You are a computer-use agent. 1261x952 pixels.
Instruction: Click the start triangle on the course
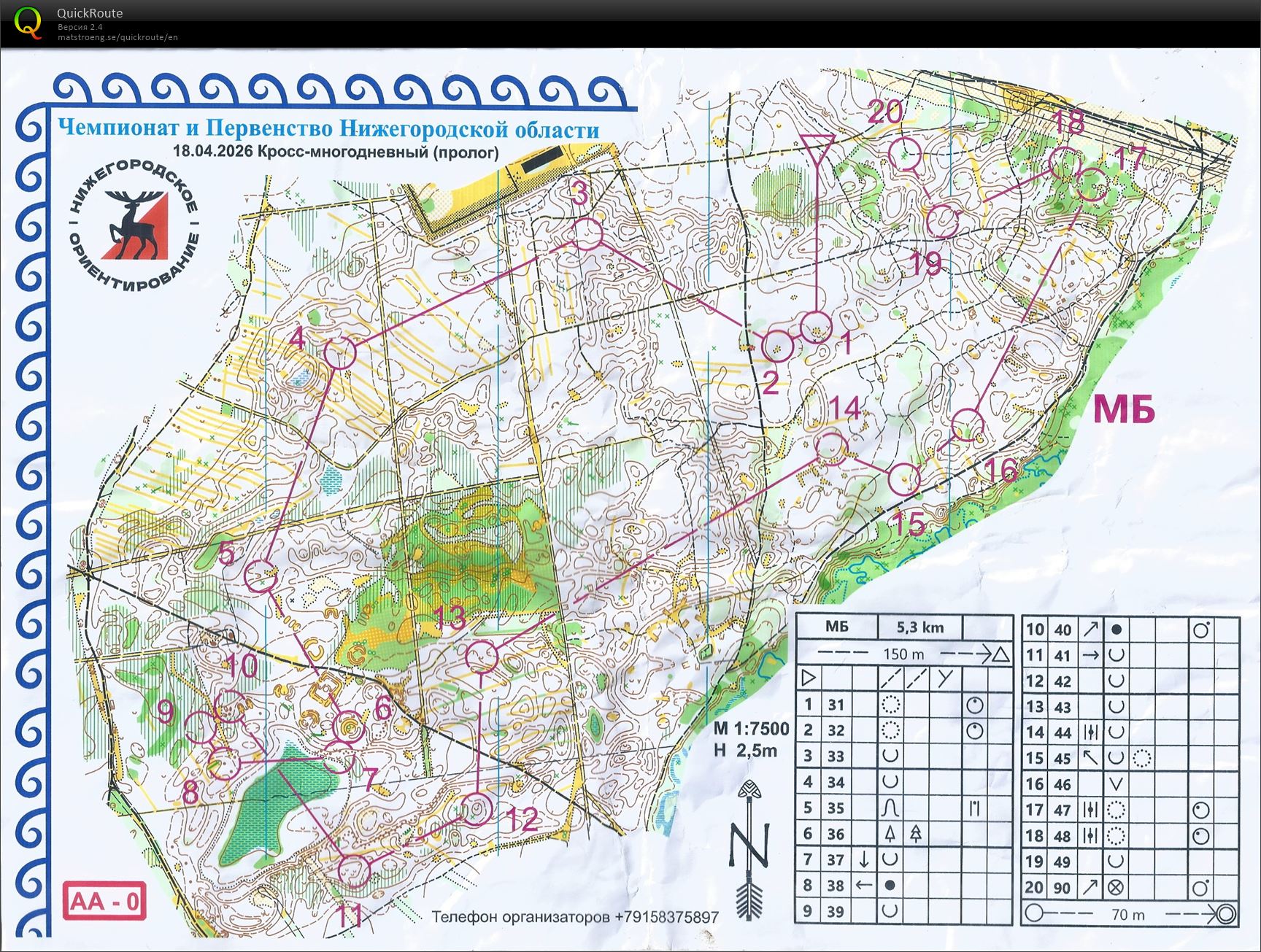(x=817, y=148)
